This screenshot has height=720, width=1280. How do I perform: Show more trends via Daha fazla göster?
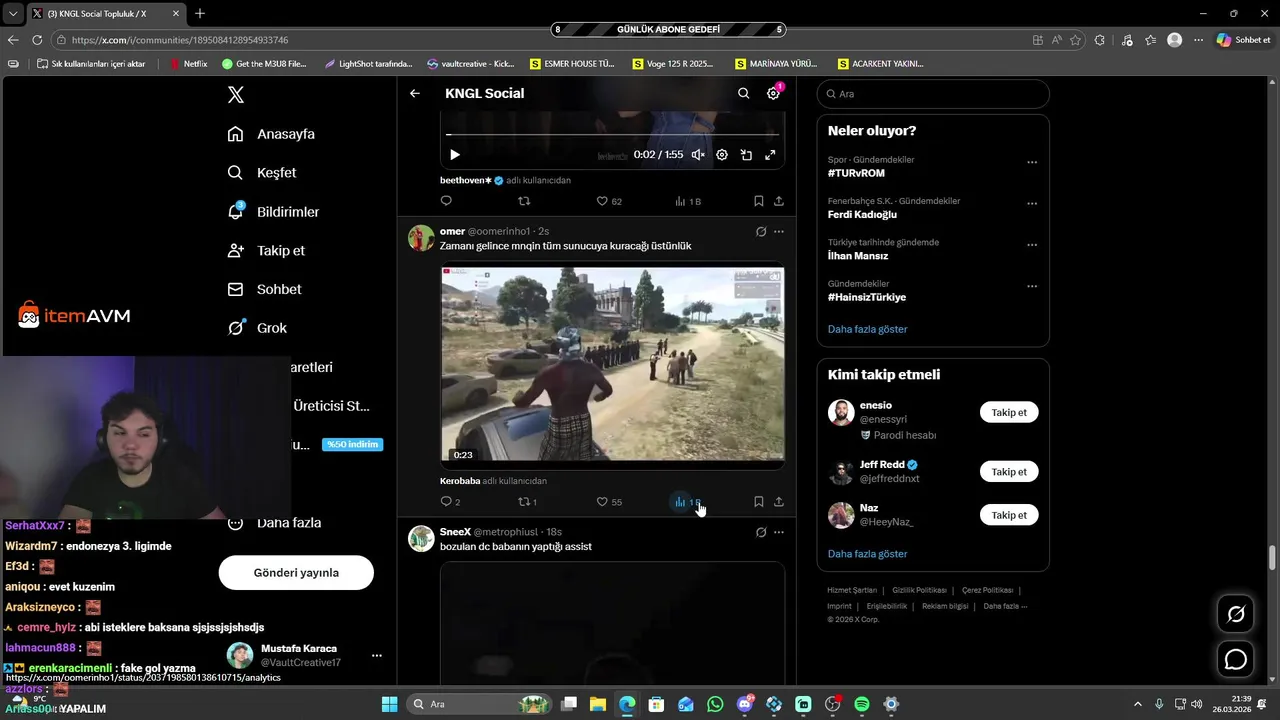click(x=867, y=329)
